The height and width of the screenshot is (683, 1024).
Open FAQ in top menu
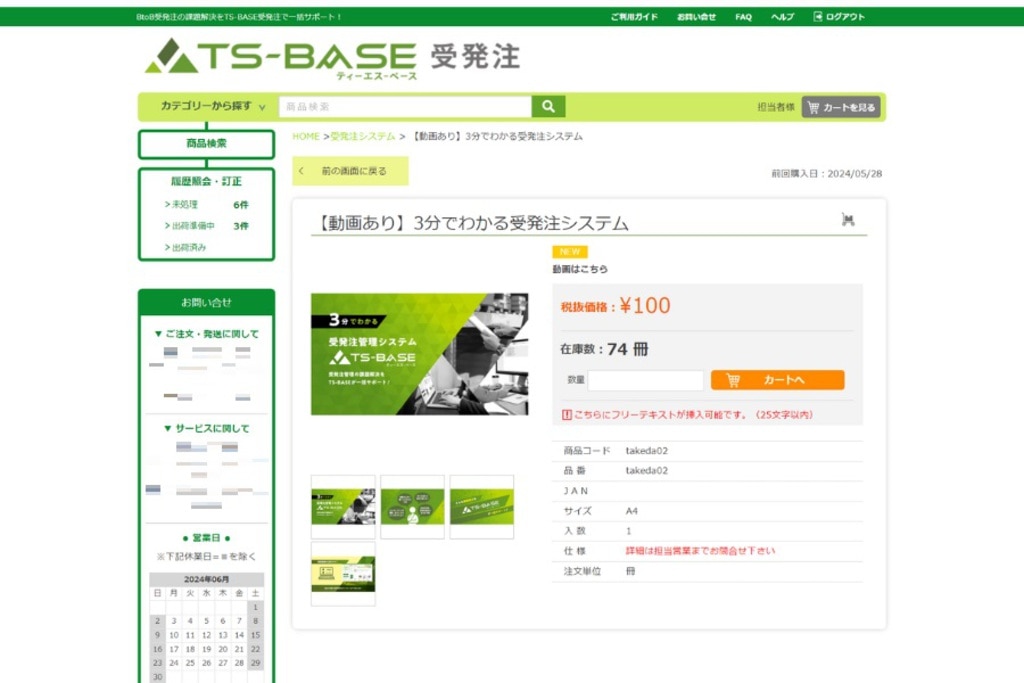743,17
